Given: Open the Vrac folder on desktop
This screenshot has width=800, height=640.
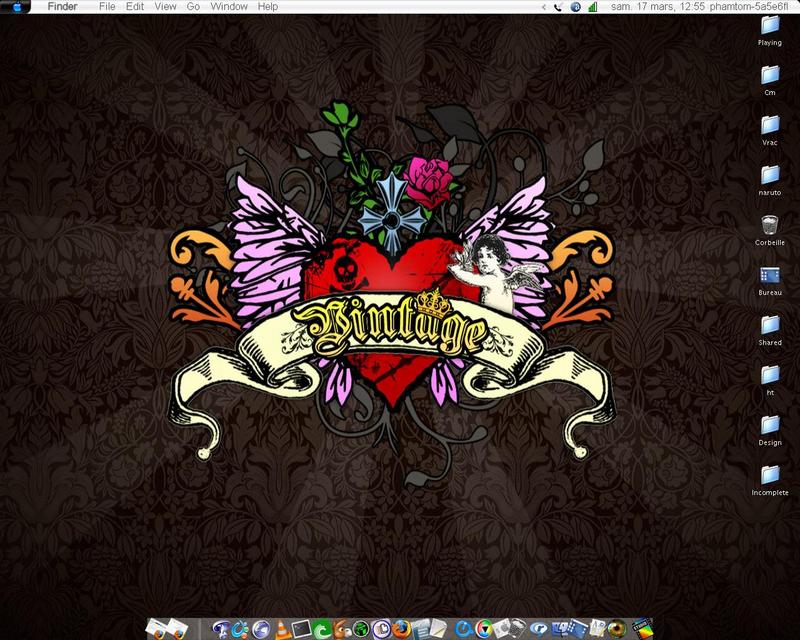Looking at the screenshot, I should (769, 126).
